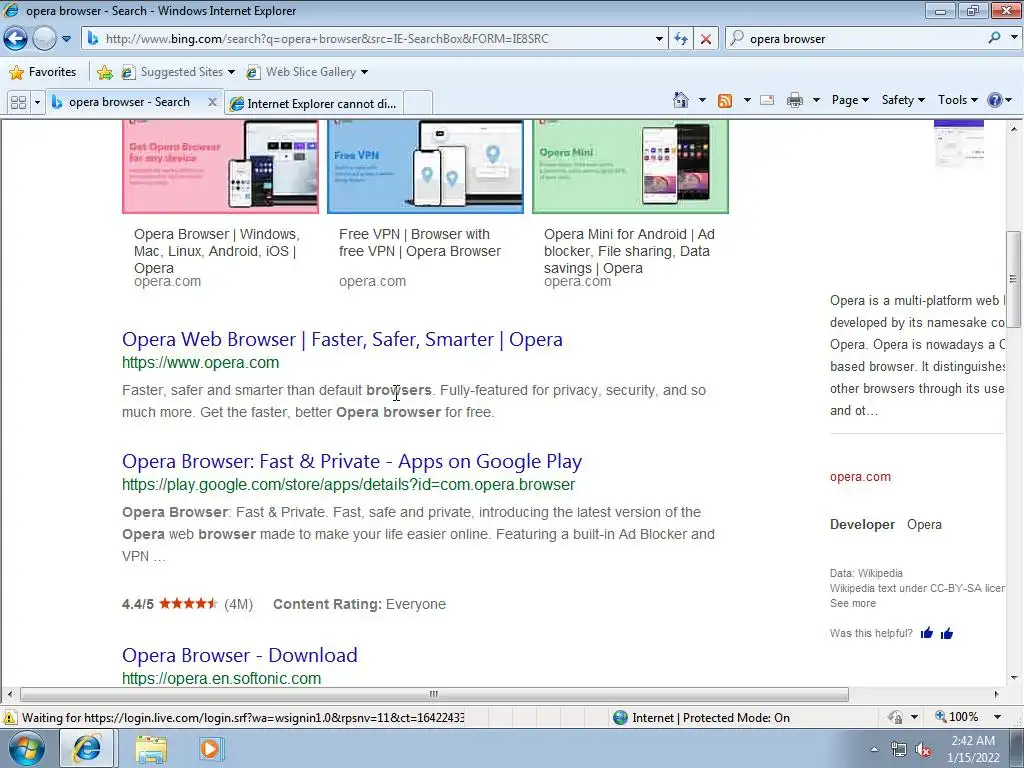Screen dimensions: 1024x768
Task: Click second thumbs icon beside 'Was this helpful?'
Action: (947, 633)
